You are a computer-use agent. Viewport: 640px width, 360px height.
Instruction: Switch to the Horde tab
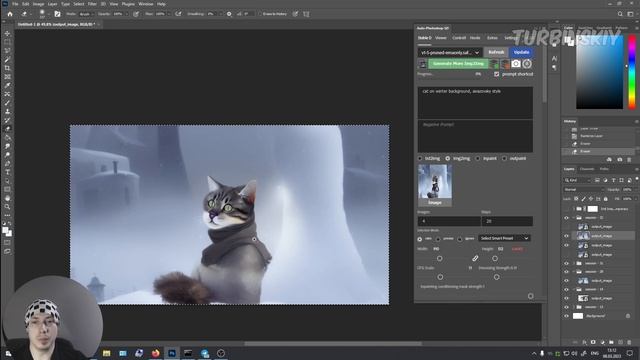pos(475,38)
